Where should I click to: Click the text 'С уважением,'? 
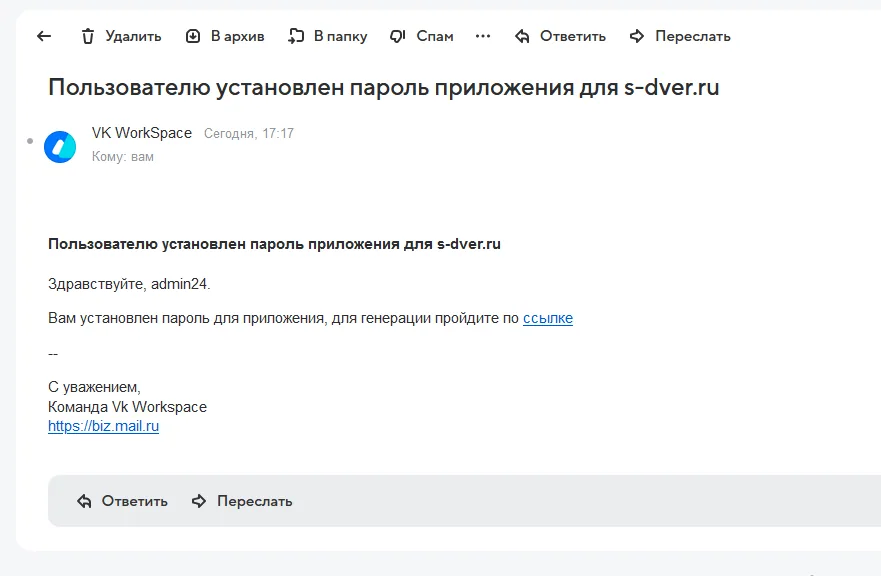(94, 387)
